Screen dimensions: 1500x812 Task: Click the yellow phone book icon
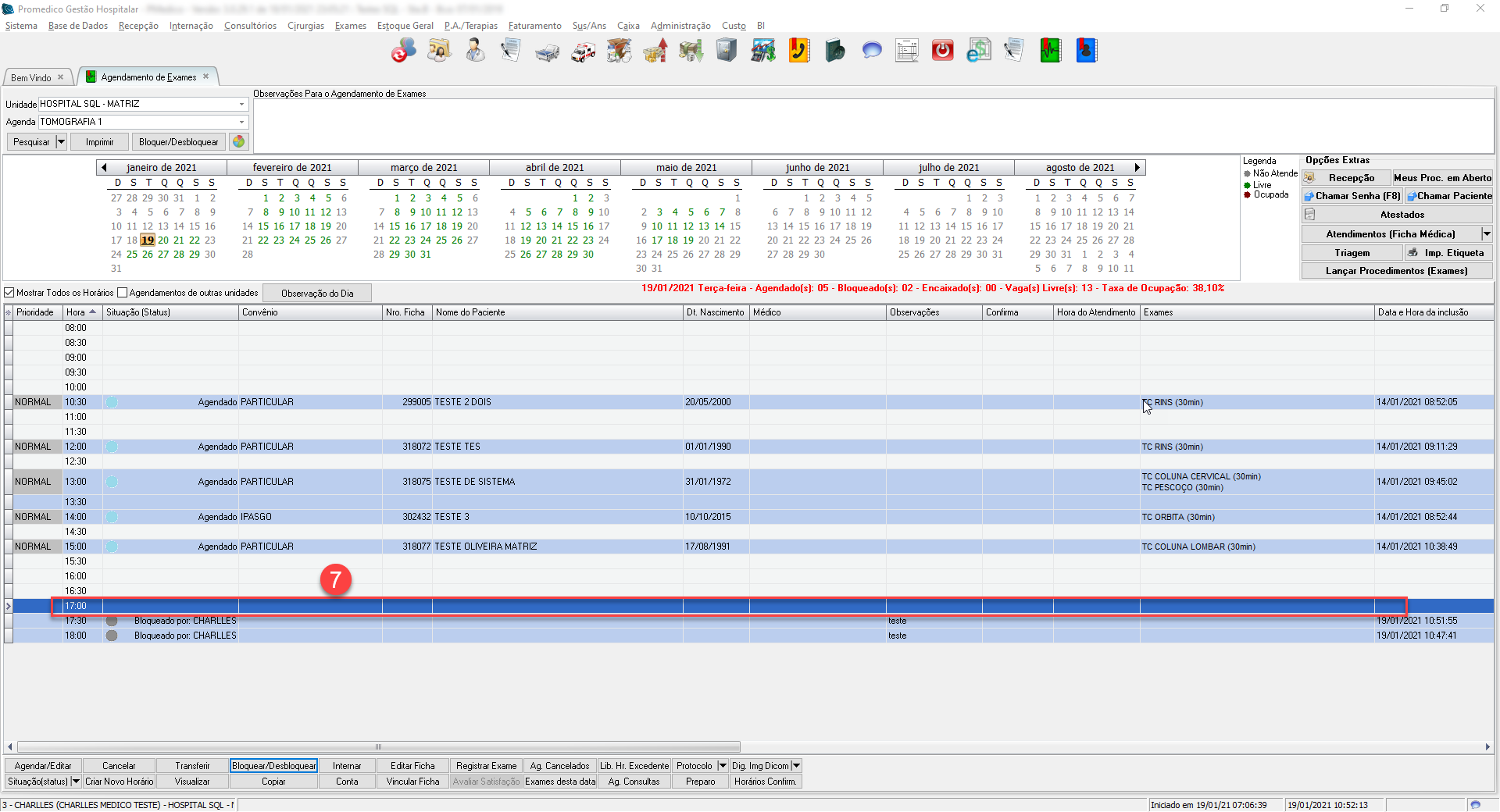[798, 52]
